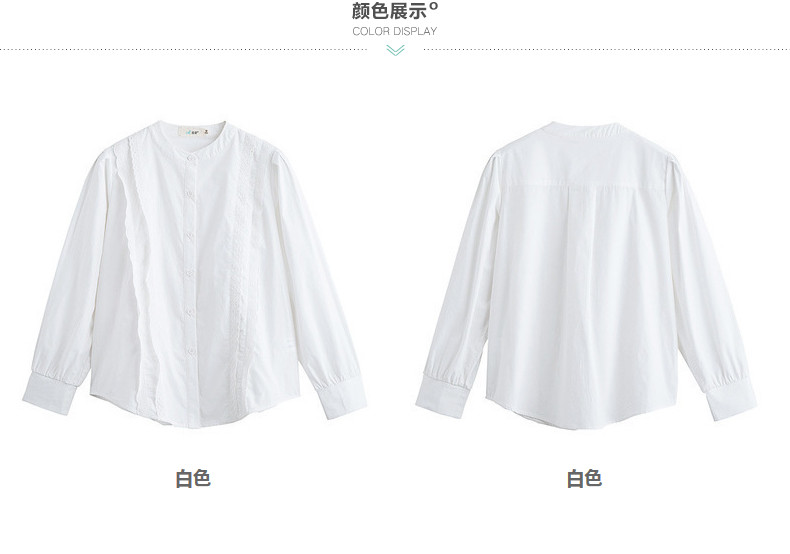Click the bottom button on the front placket
790x554 pixels.
pos(191,350)
